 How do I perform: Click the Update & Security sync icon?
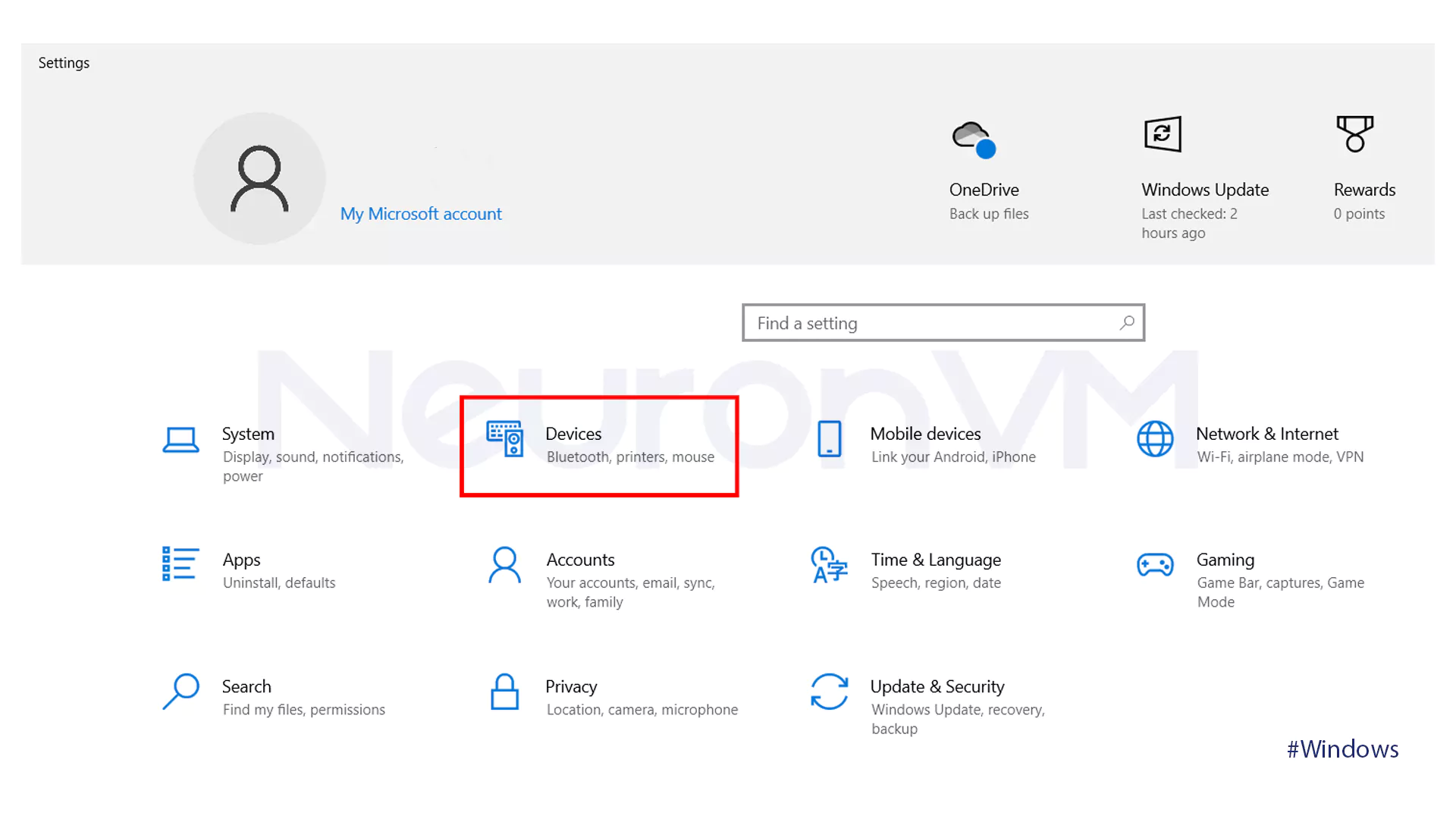829,692
